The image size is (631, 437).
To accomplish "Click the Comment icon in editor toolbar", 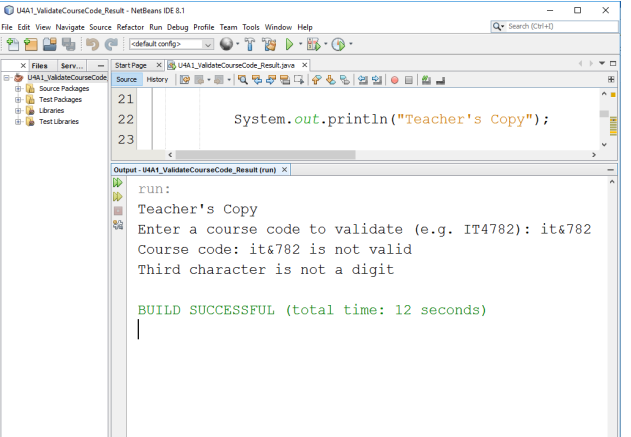I will click(426, 80).
